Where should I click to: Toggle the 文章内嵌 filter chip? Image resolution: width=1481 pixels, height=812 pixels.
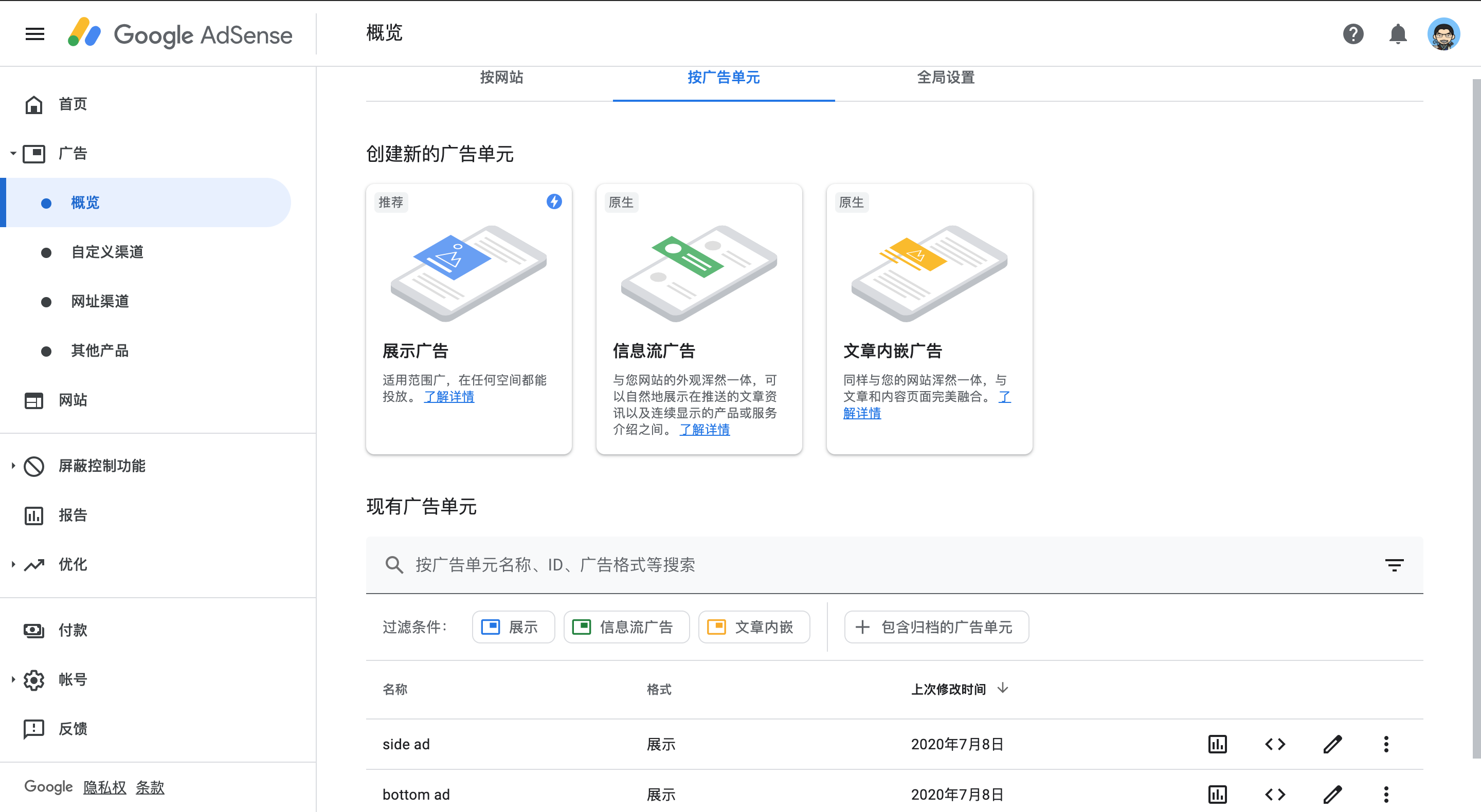tap(753, 627)
